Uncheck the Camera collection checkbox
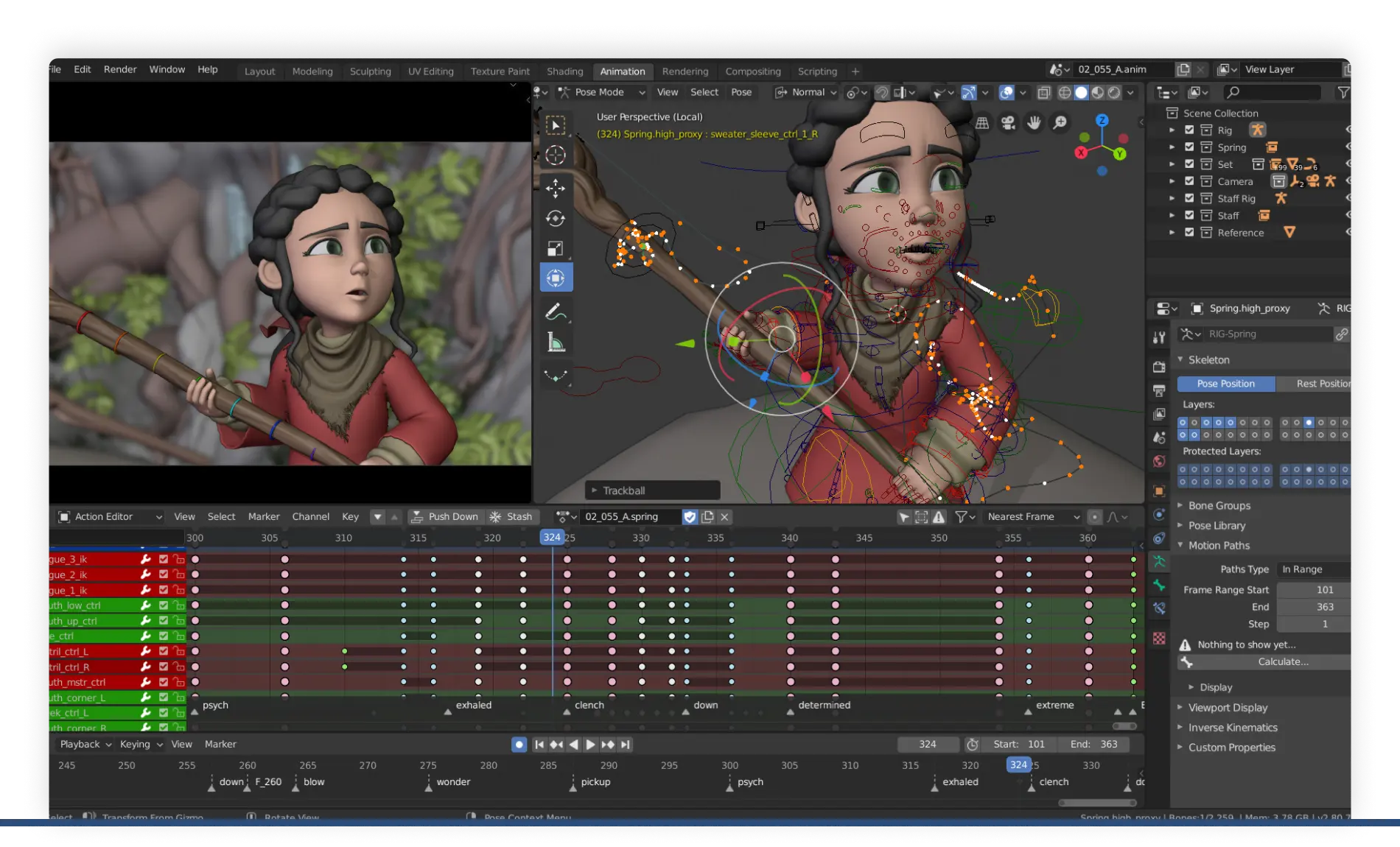 point(1189,180)
